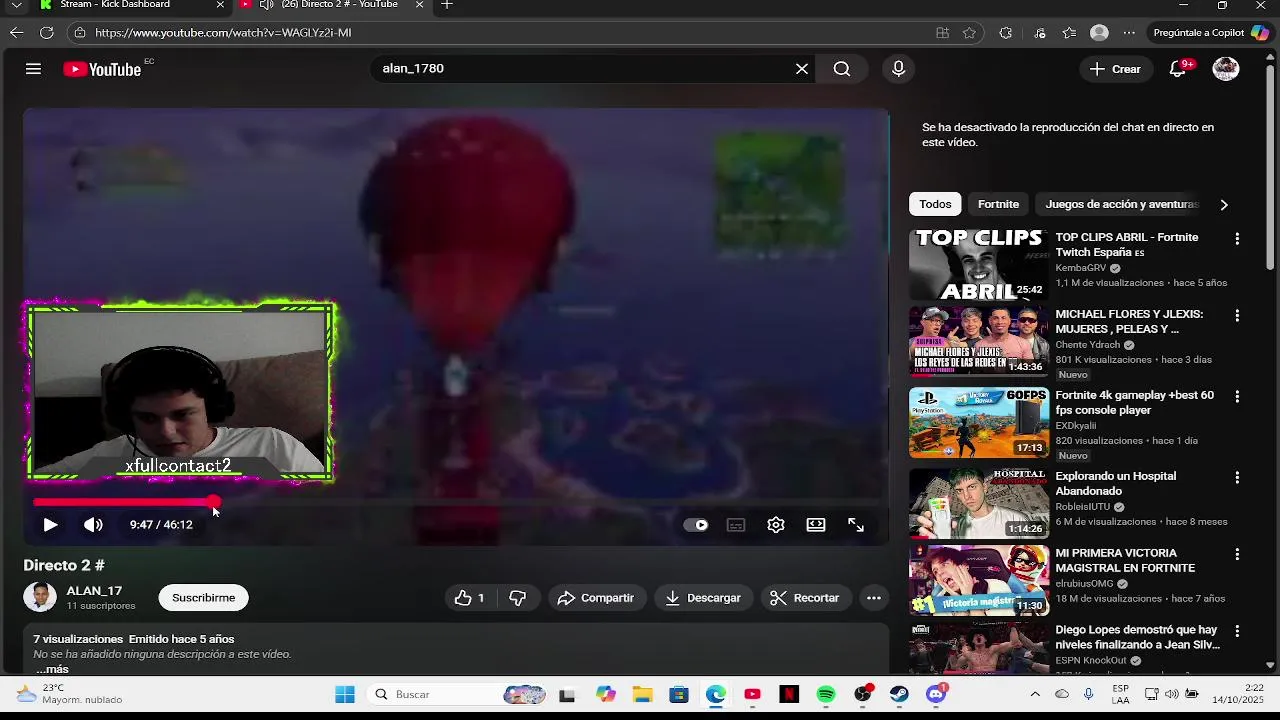Image resolution: width=1280 pixels, height=720 pixels.
Task: Open the browser settings ellipsis menu
Action: coord(1129,33)
